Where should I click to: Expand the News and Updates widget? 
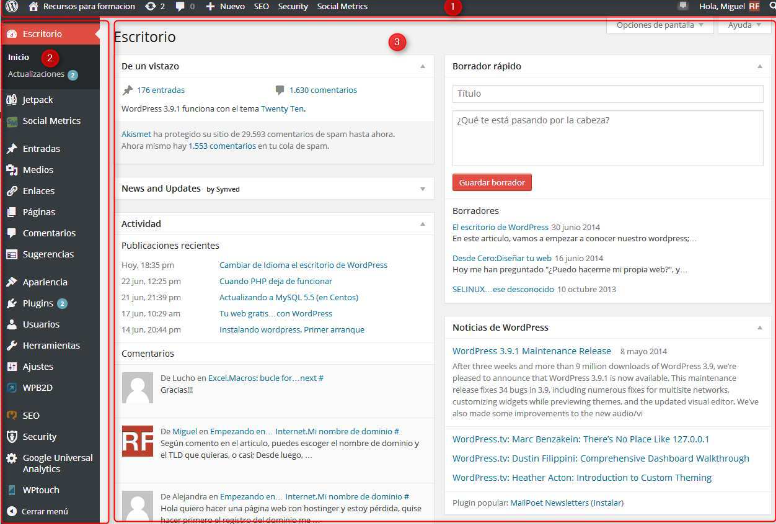(x=423, y=189)
